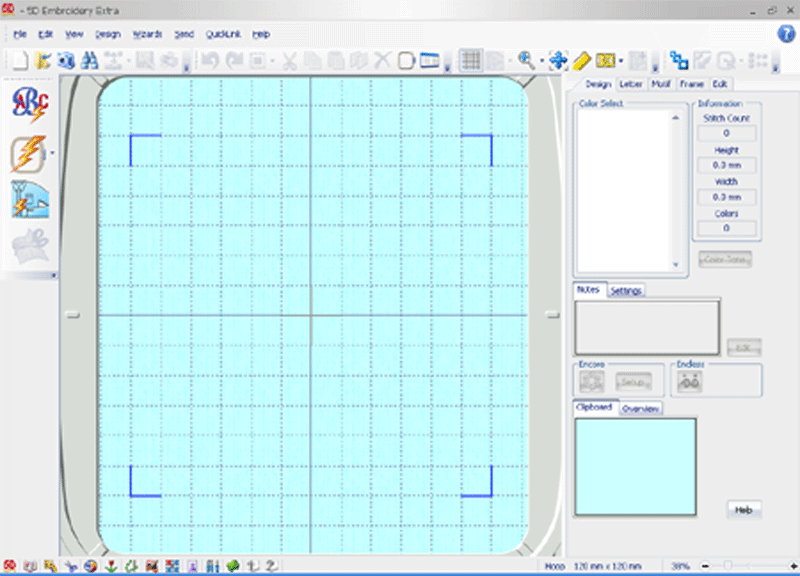The width and height of the screenshot is (800, 576).
Task: Click the zoom slider handle in status bar
Action: coord(728,565)
